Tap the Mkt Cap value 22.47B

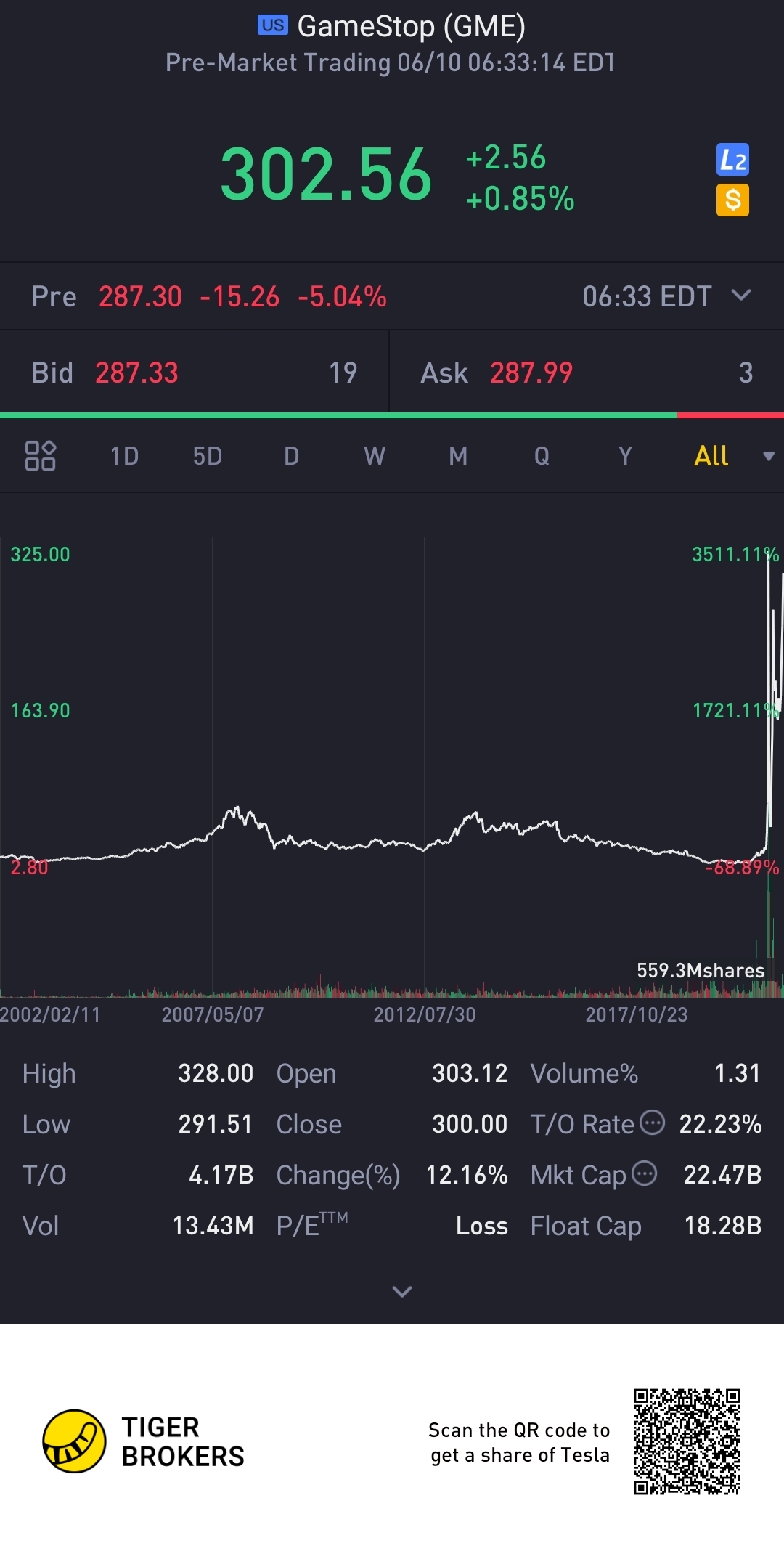722,1175
